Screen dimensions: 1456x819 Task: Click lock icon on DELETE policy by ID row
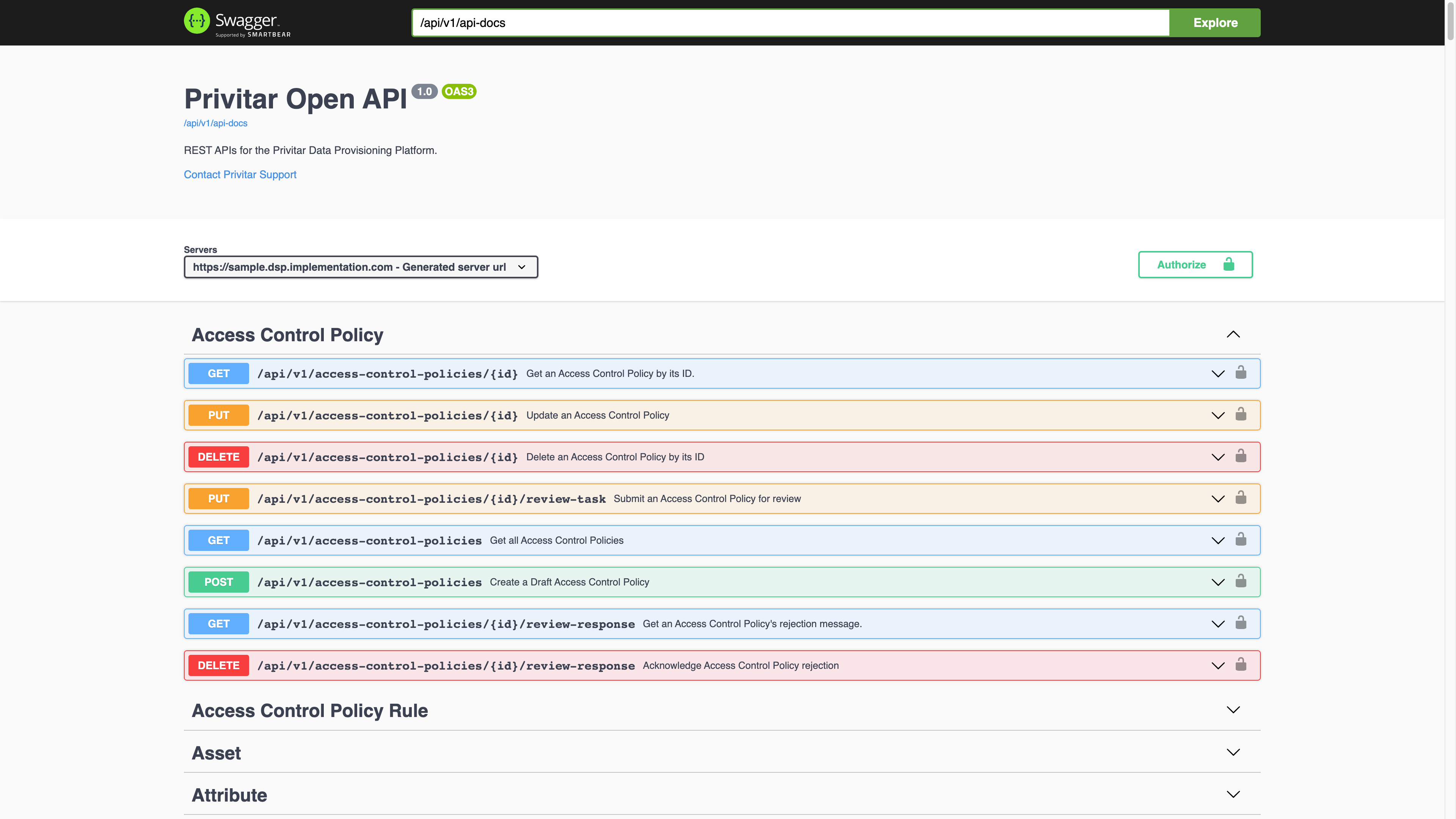pyautogui.click(x=1241, y=456)
